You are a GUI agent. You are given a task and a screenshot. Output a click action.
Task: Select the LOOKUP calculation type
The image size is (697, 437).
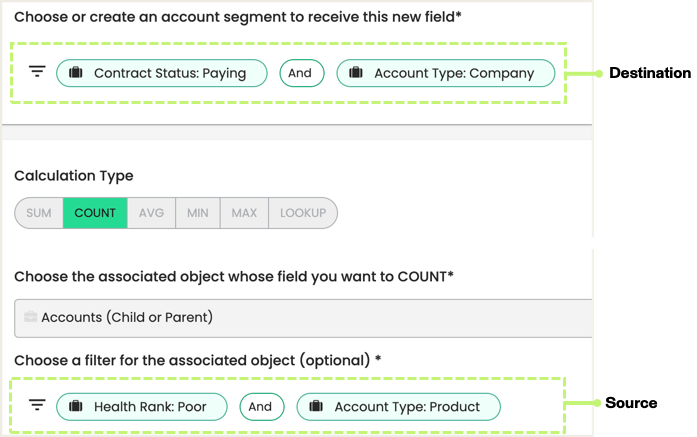click(x=303, y=213)
